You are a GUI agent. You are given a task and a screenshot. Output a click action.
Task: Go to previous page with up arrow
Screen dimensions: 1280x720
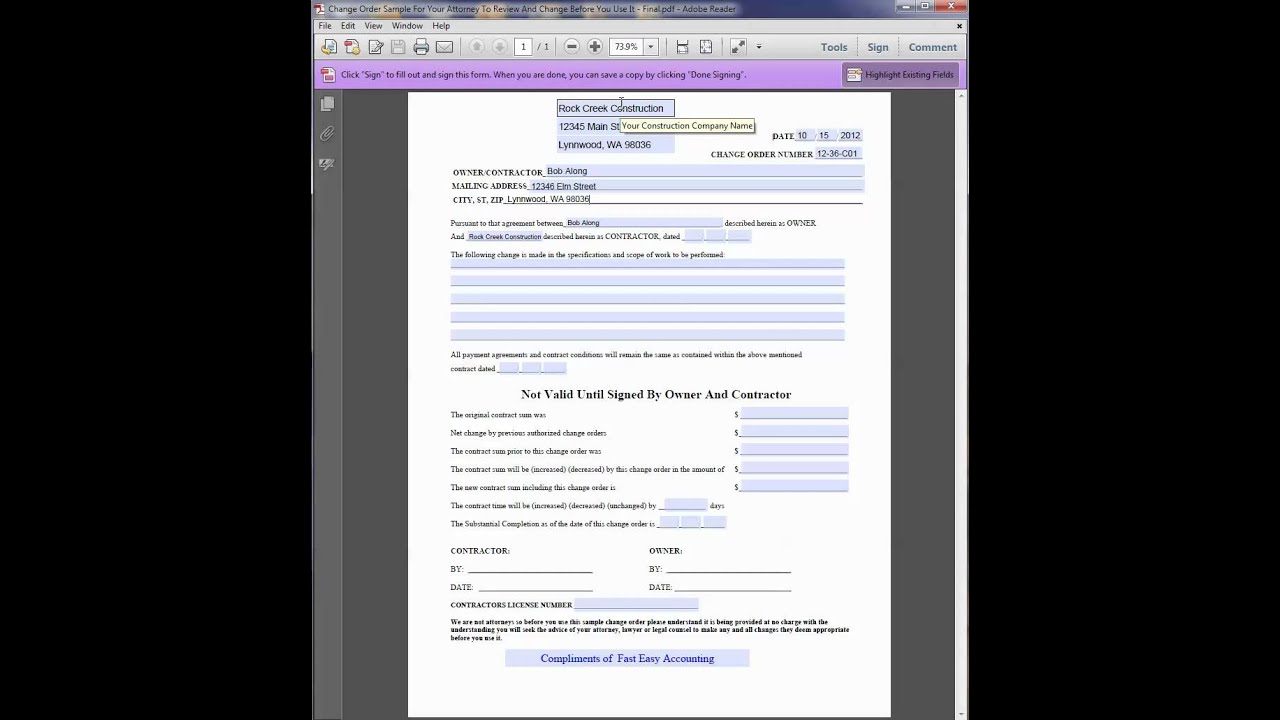(x=476, y=47)
